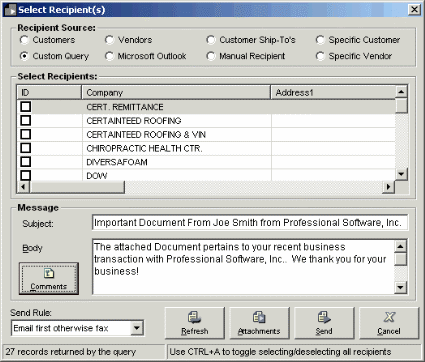Click the recipients list horizontal scrollbar thumb
This screenshot has width=425, height=362.
[x=77, y=187]
